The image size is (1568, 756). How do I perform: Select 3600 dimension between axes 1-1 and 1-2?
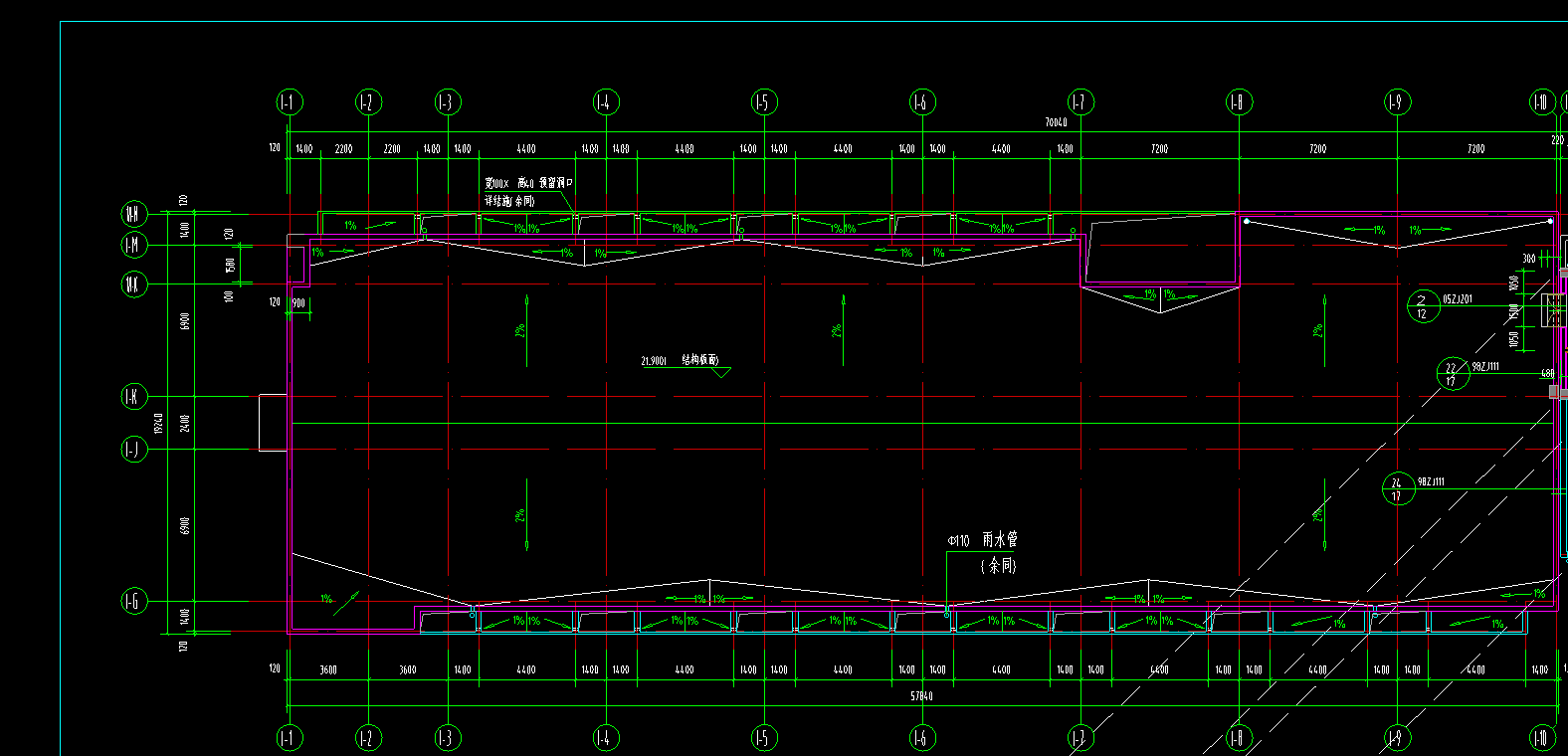pos(328,669)
